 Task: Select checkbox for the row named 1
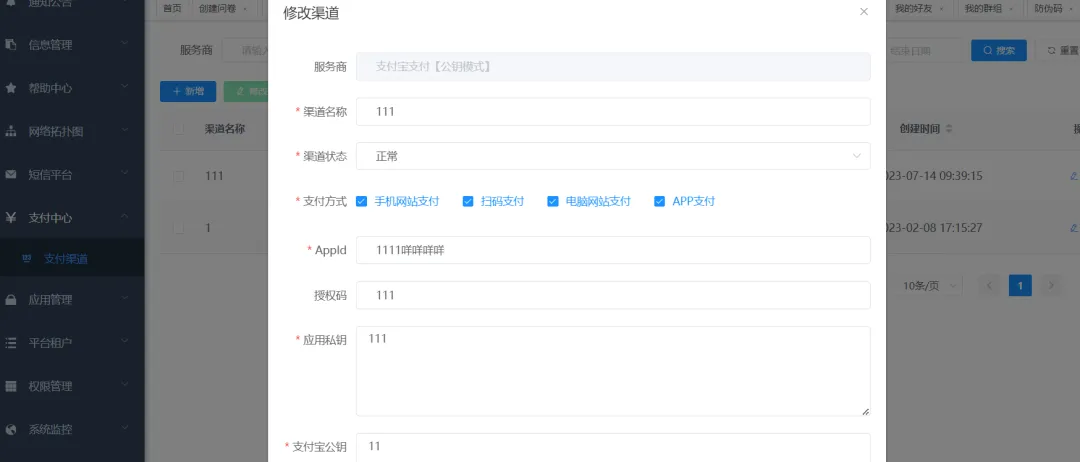click(x=179, y=228)
